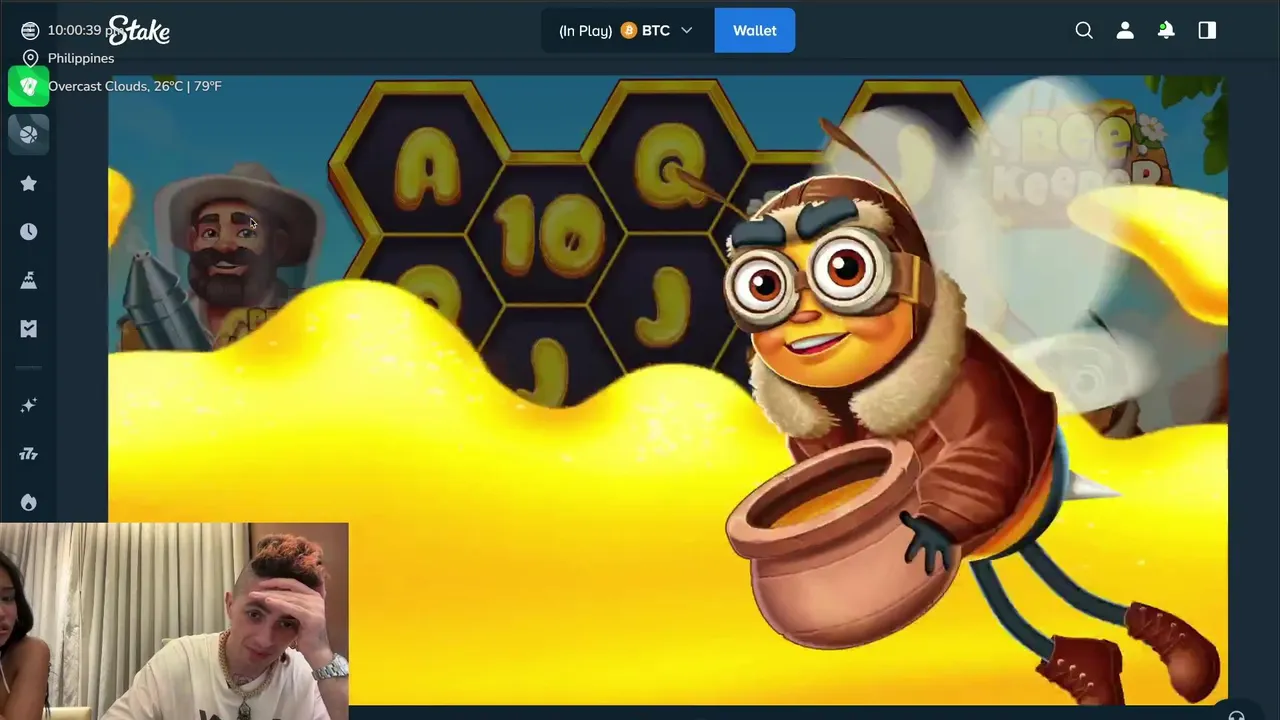Viewport: 1280px width, 720px height.
Task: Click the '10:00:39' time display
Action: (x=76, y=31)
